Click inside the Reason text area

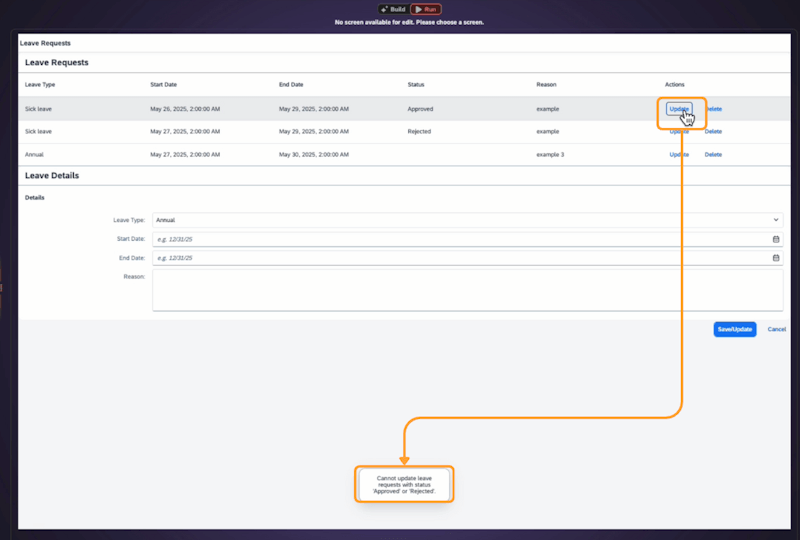point(467,289)
